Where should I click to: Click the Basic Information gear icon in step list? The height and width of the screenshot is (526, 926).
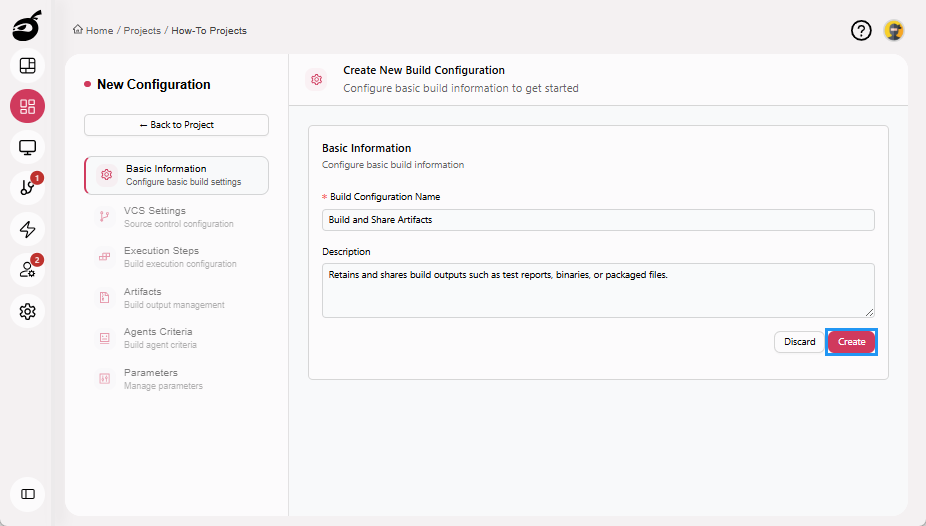click(x=106, y=175)
